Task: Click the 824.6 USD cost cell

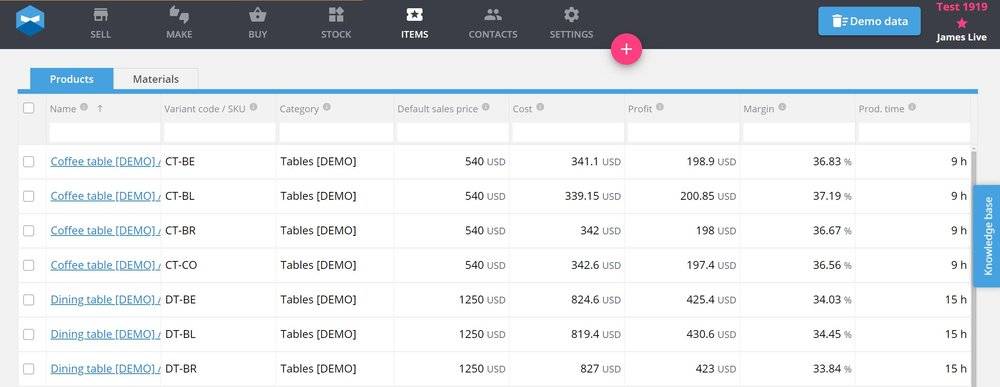Action: tap(567, 300)
